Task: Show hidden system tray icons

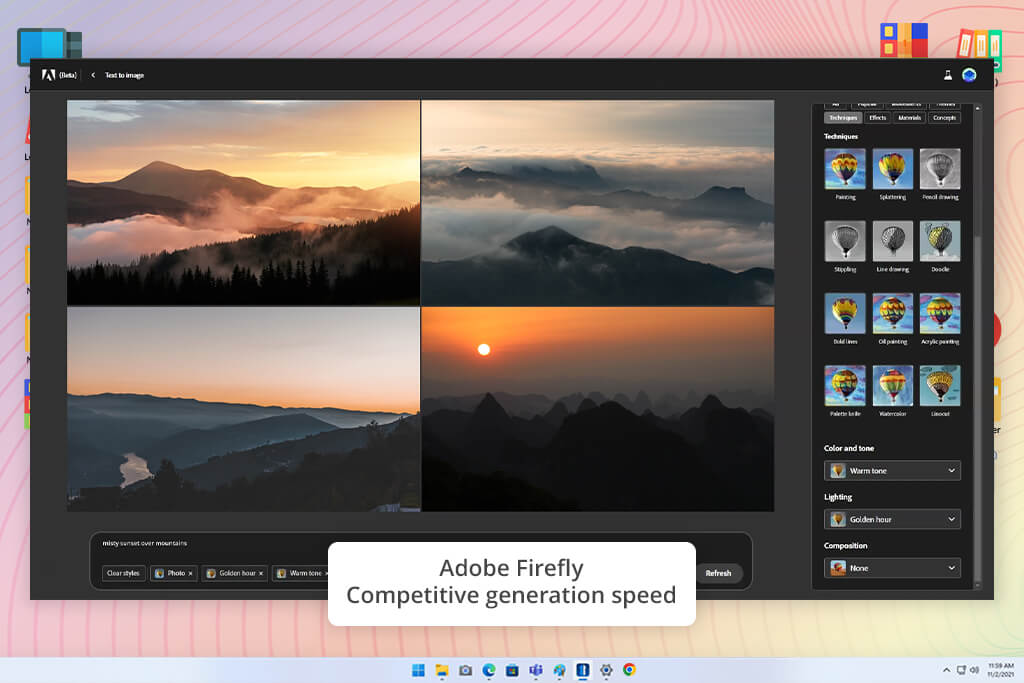Action: [946, 670]
